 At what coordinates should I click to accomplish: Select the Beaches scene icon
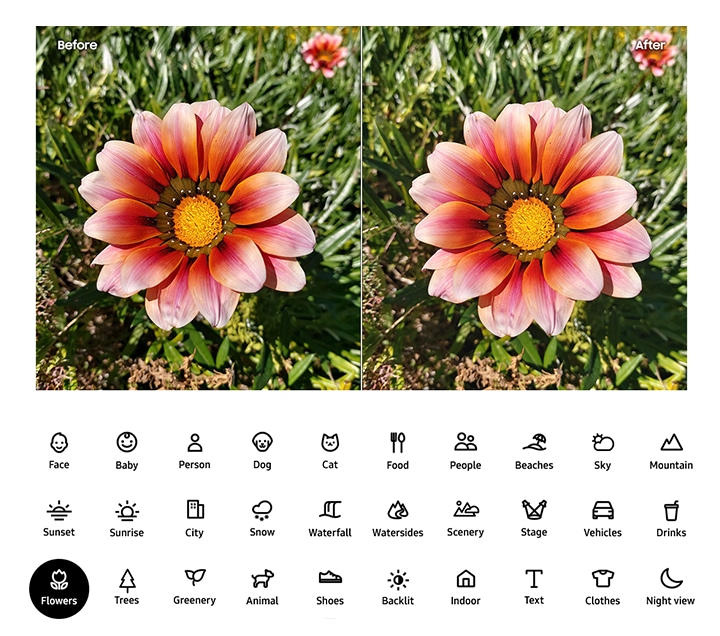pos(534,442)
